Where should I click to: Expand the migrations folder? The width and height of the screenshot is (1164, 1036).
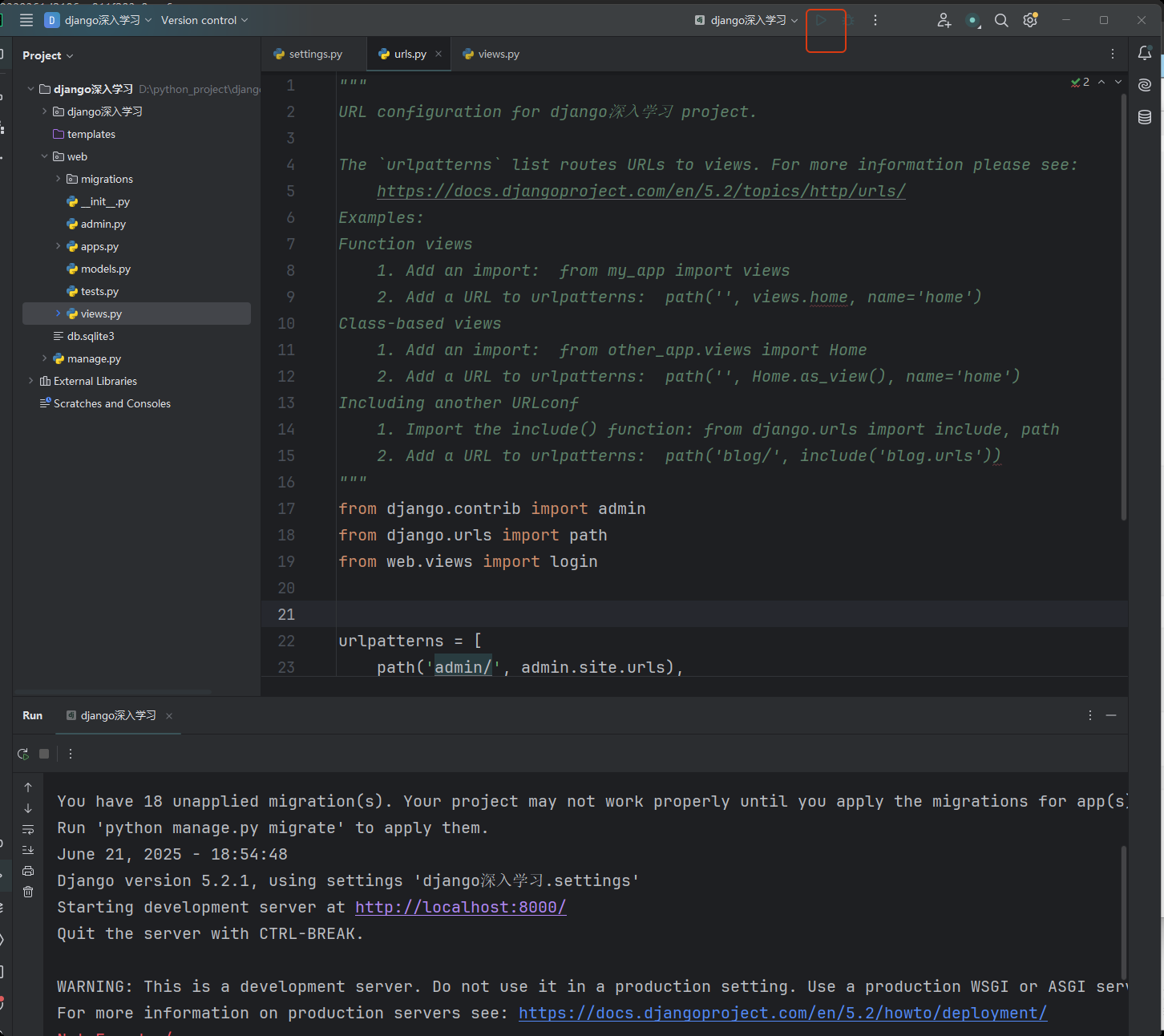pos(58,179)
